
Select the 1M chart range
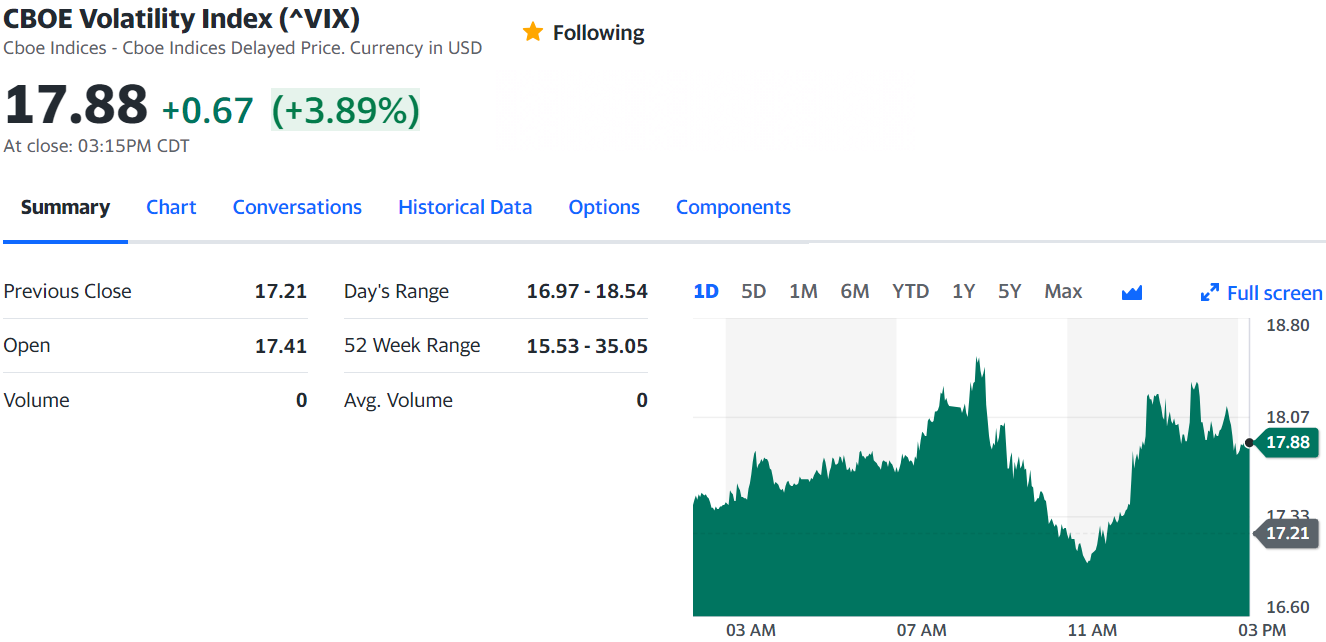pos(803,291)
